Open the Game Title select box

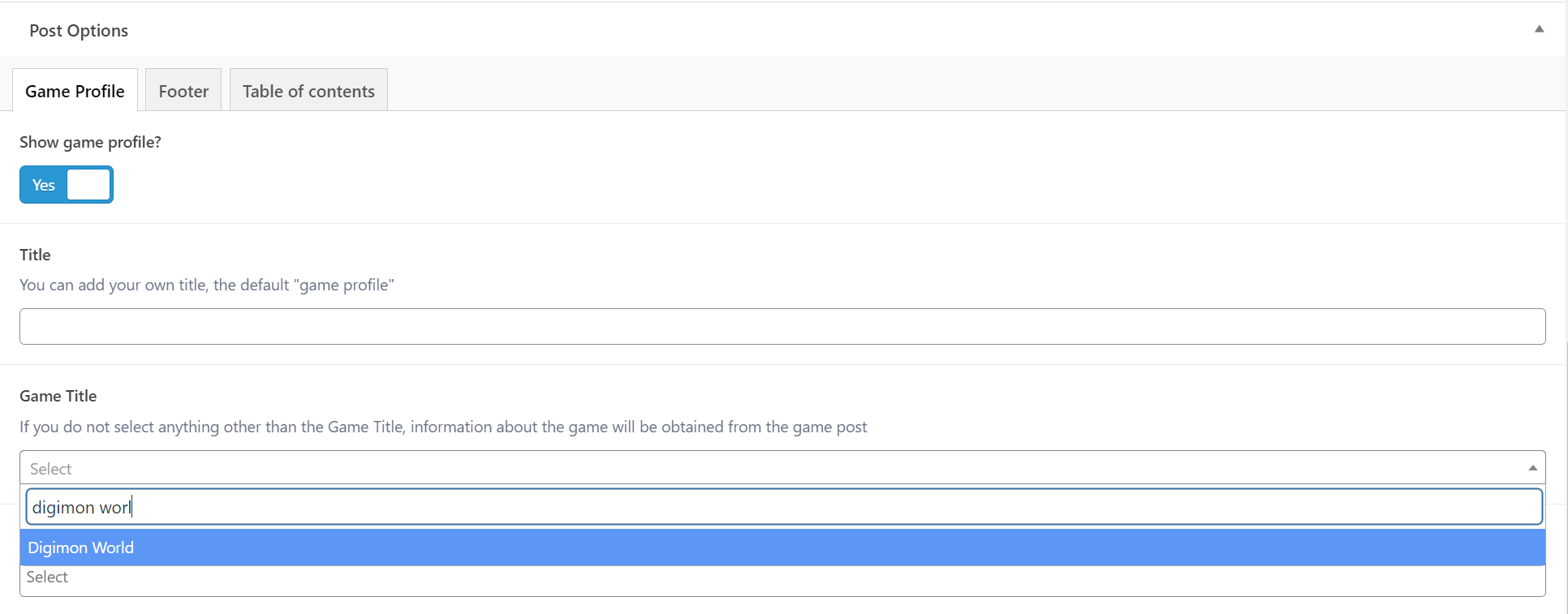pos(782,468)
